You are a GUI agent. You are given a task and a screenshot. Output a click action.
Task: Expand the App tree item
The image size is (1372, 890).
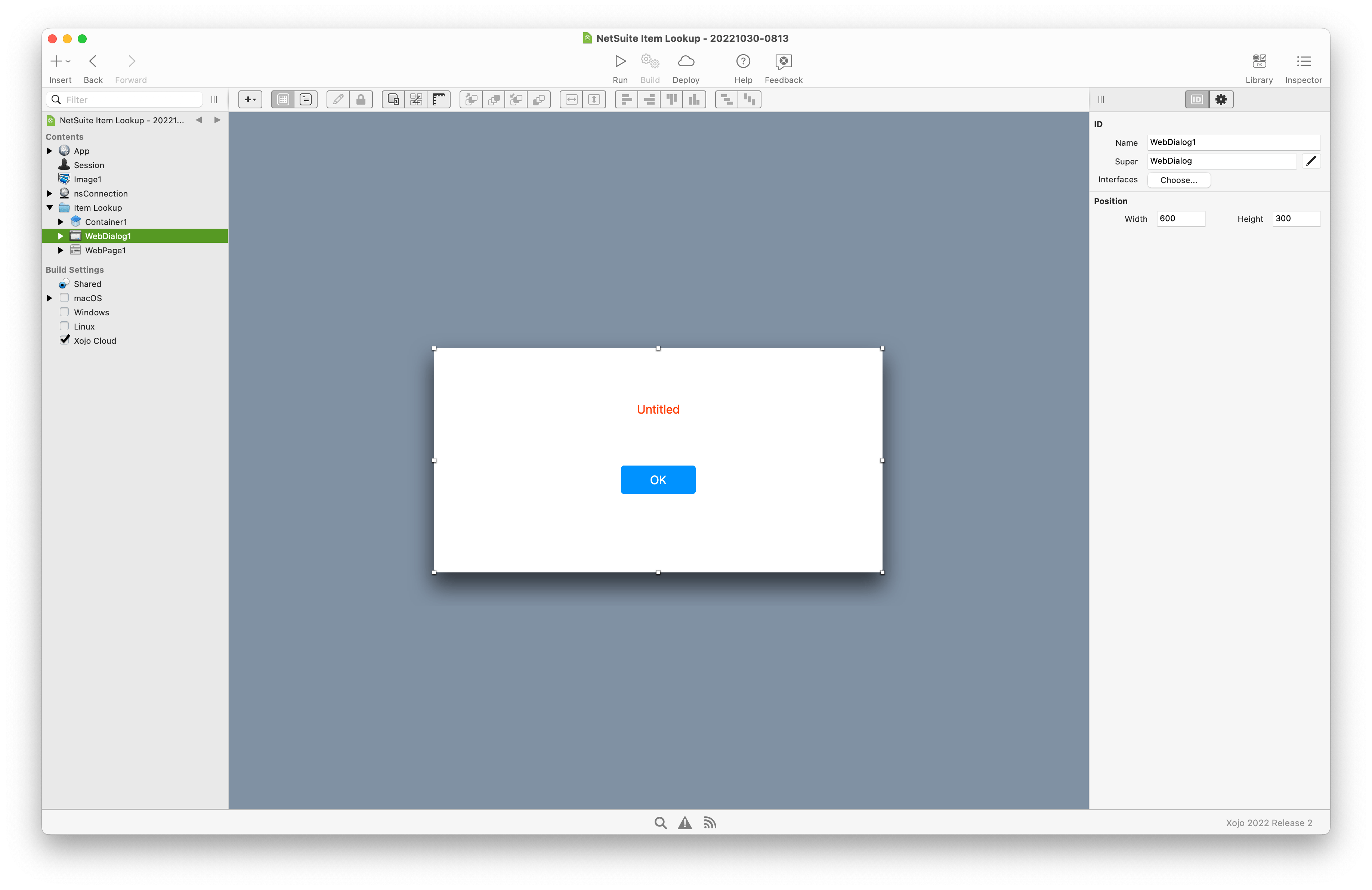pyautogui.click(x=49, y=151)
